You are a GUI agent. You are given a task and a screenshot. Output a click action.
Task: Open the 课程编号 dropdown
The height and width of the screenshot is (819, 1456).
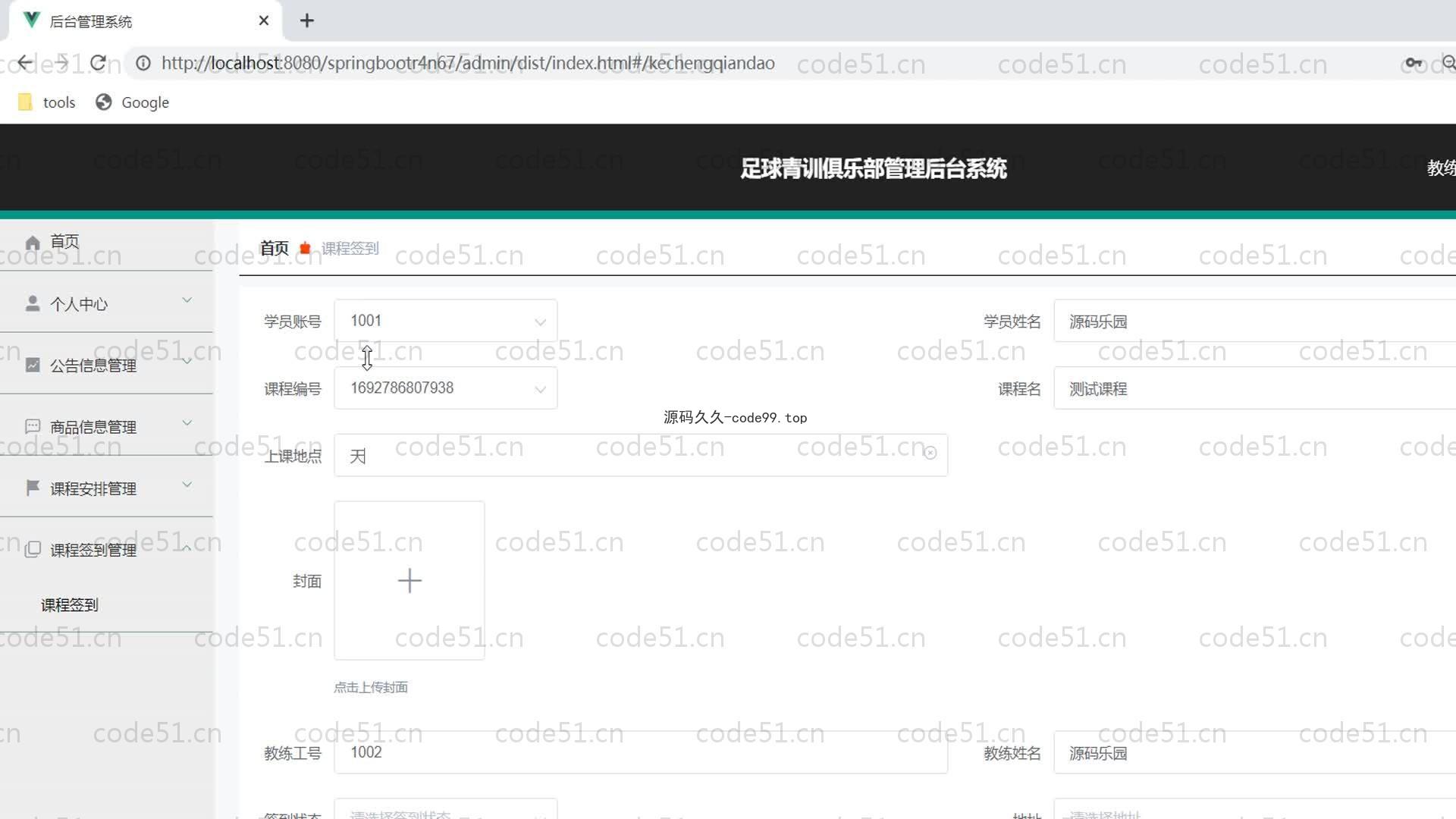(x=446, y=388)
